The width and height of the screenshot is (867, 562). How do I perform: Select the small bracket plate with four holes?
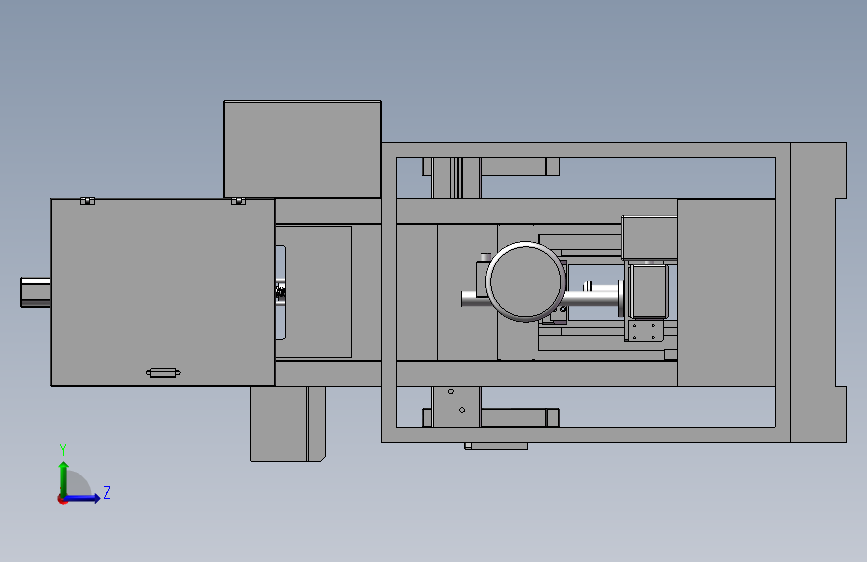644,331
